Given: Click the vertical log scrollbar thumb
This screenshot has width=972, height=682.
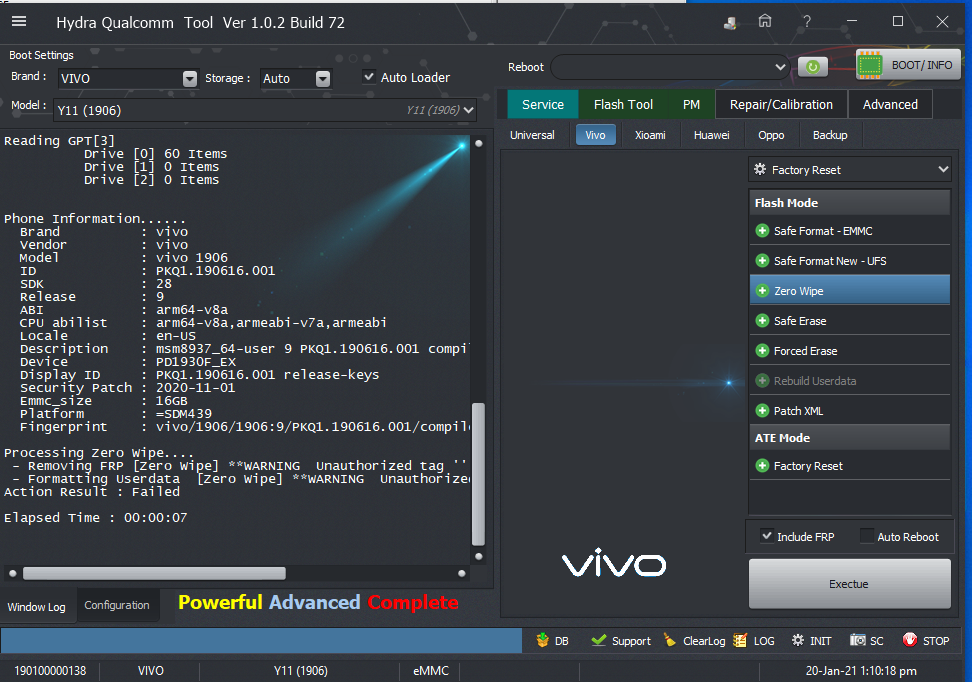Looking at the screenshot, I should coord(478,474).
